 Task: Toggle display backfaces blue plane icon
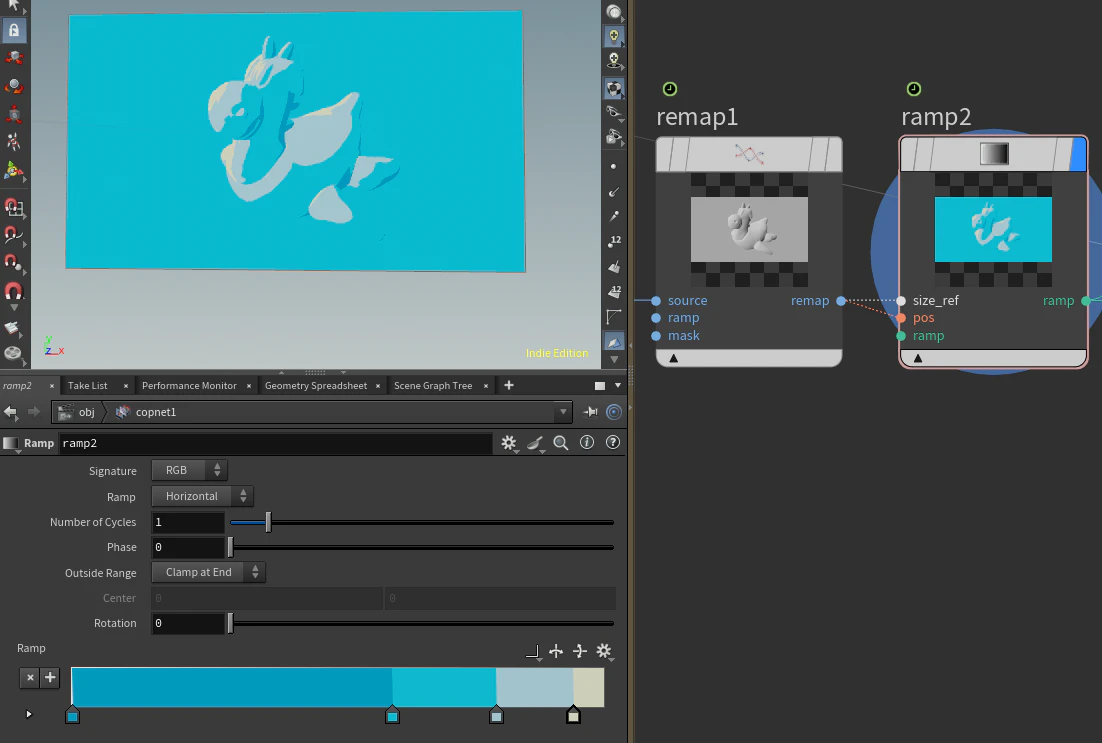[614, 341]
